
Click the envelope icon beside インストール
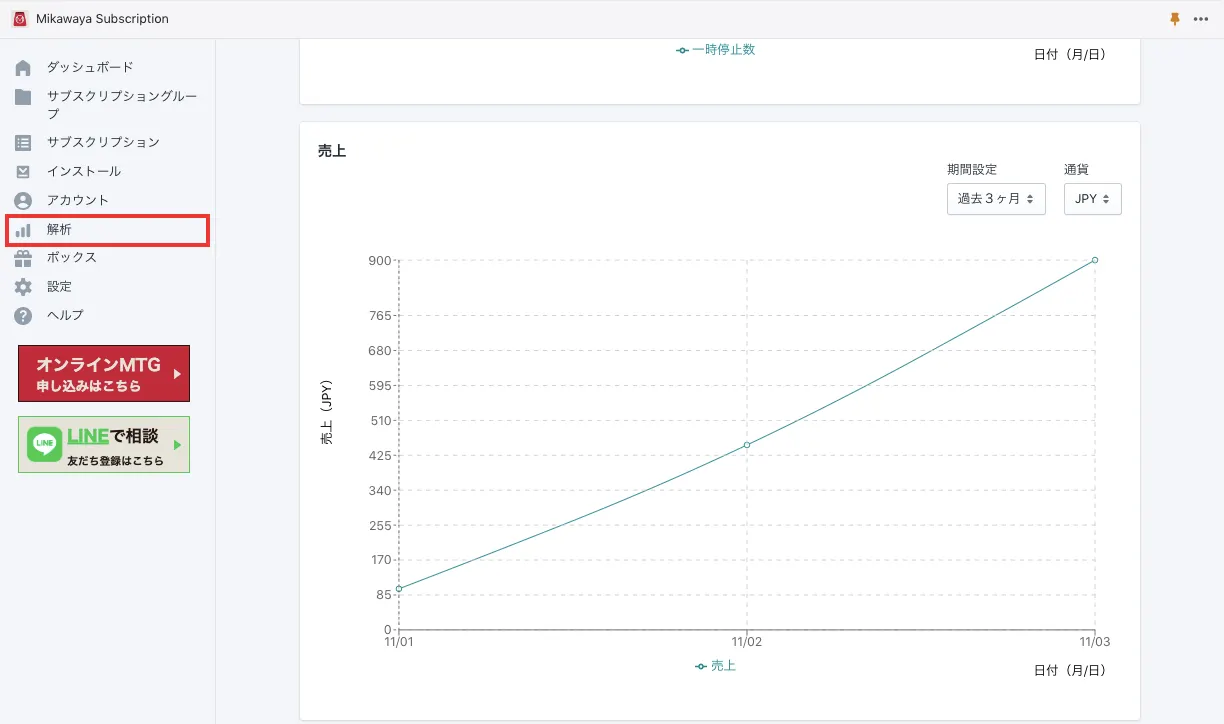(x=23, y=172)
